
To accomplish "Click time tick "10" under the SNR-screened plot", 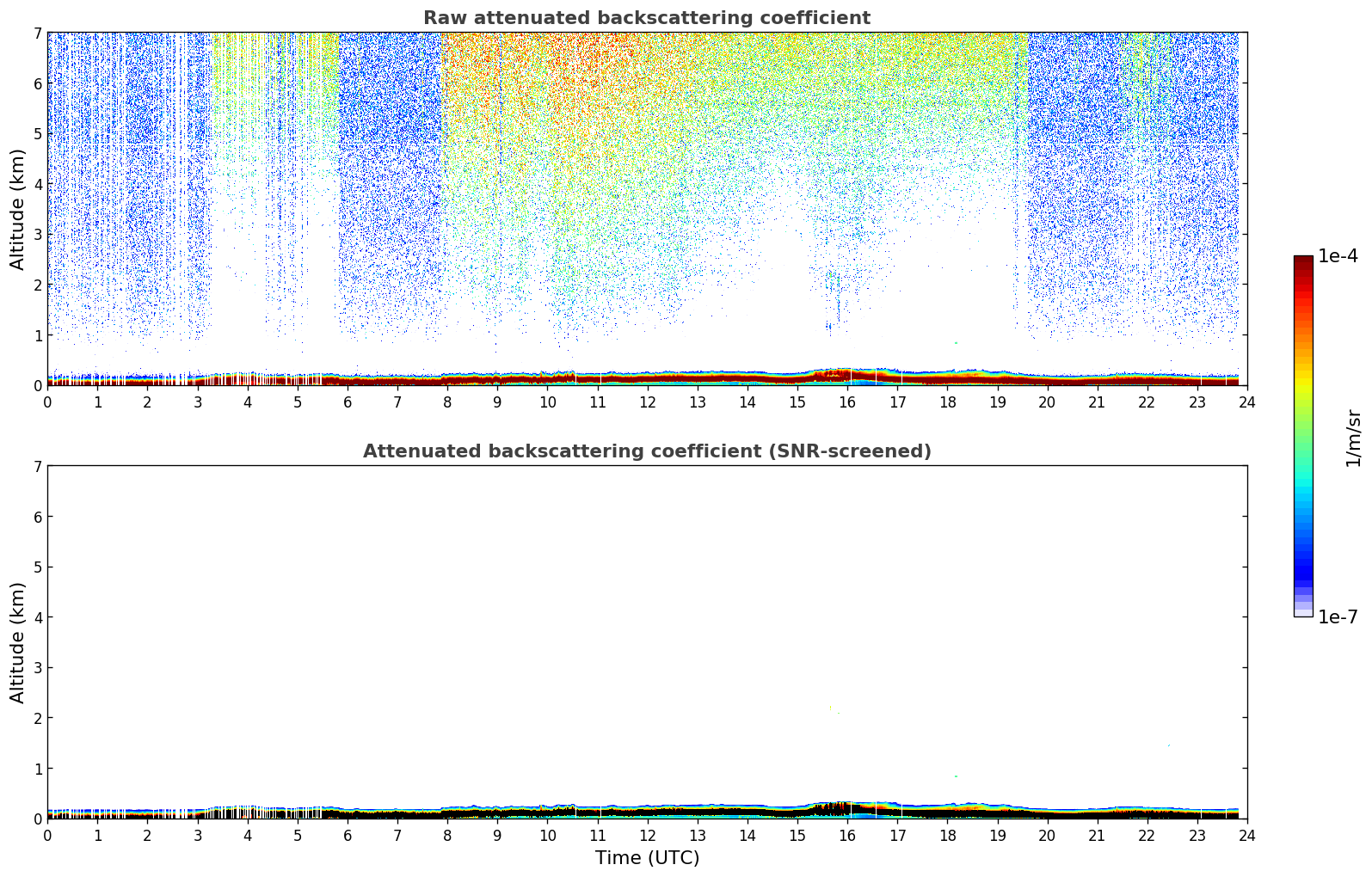I will (547, 835).
